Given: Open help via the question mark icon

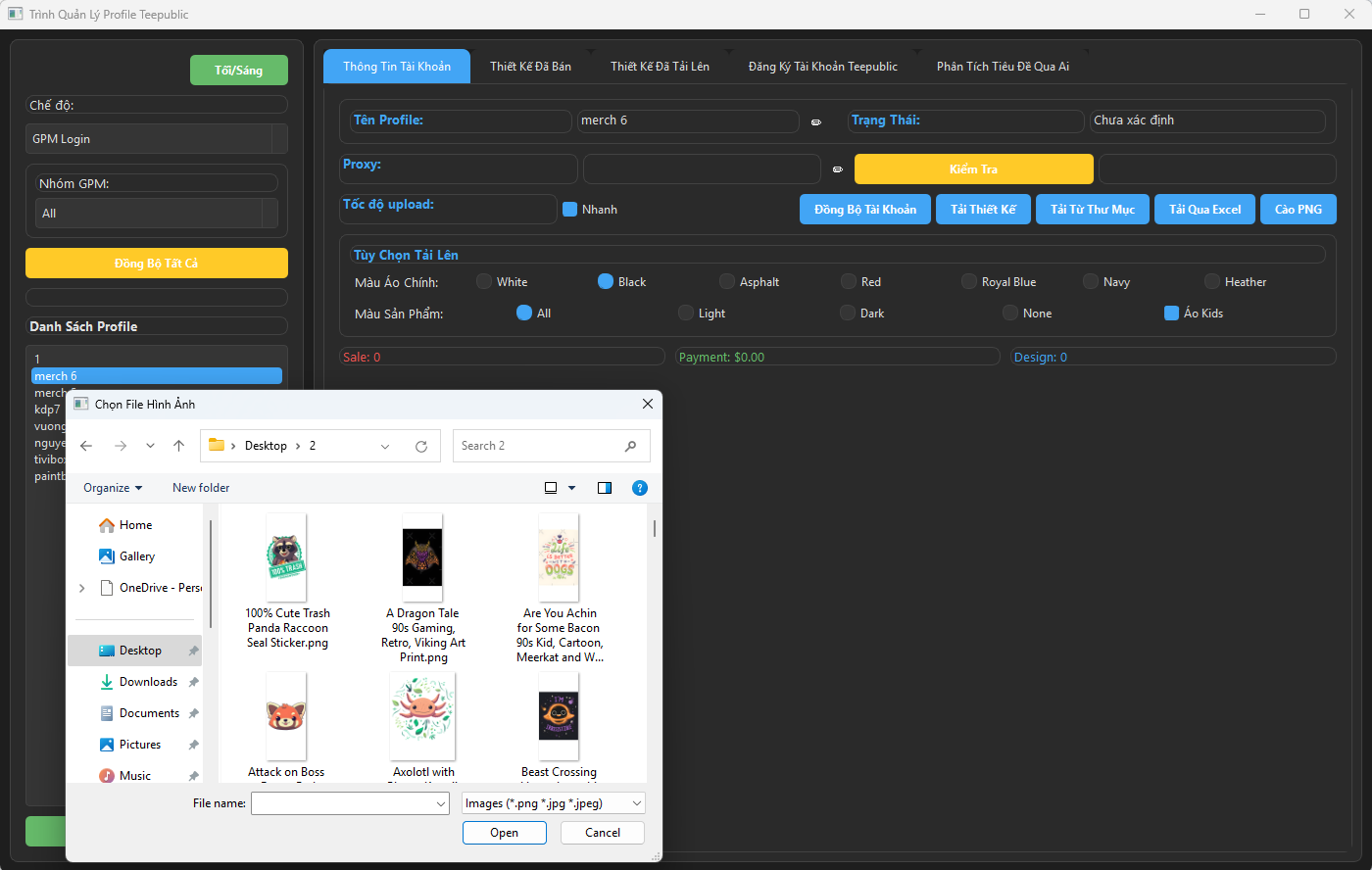Looking at the screenshot, I should click(x=640, y=487).
